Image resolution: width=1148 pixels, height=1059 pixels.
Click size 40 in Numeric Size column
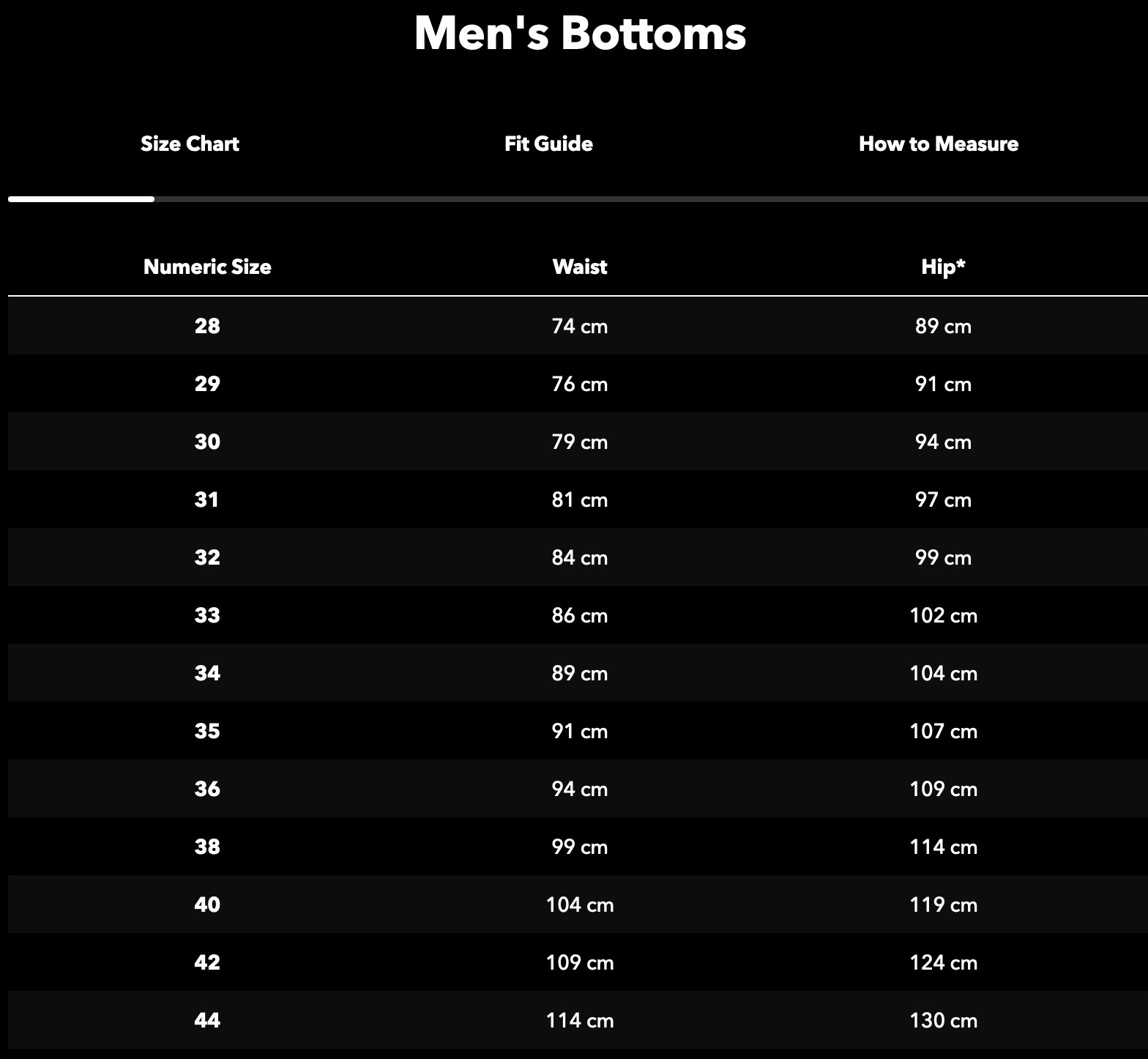[x=207, y=904]
